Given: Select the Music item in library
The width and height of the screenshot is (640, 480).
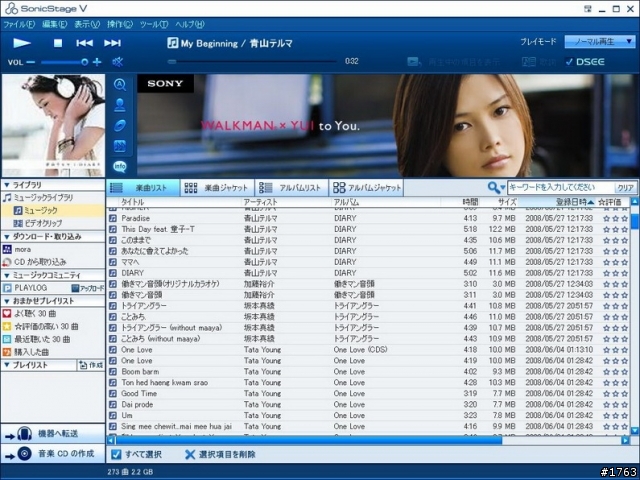Looking at the screenshot, I should click(53, 211).
